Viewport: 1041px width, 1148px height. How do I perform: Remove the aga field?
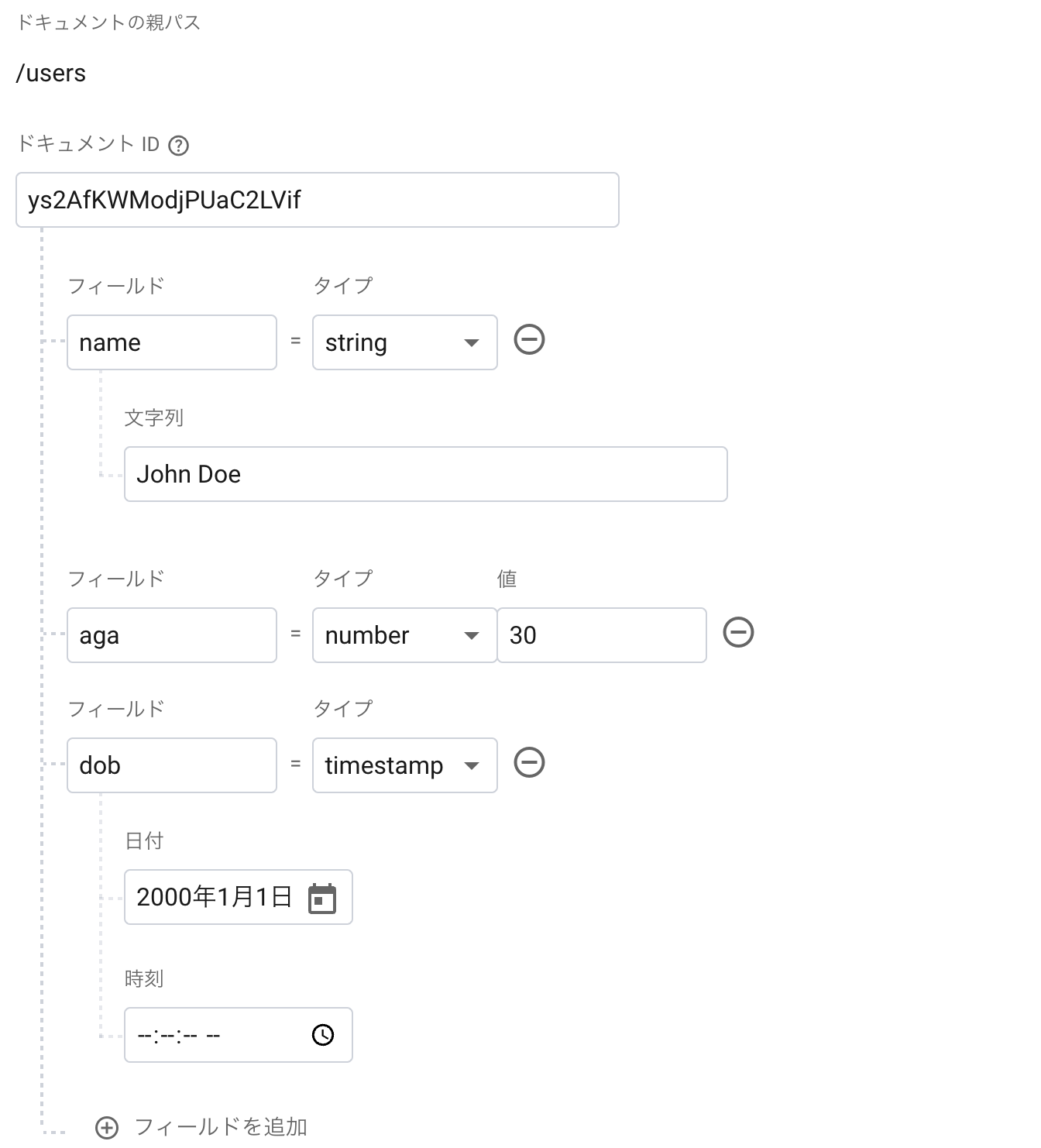(738, 633)
